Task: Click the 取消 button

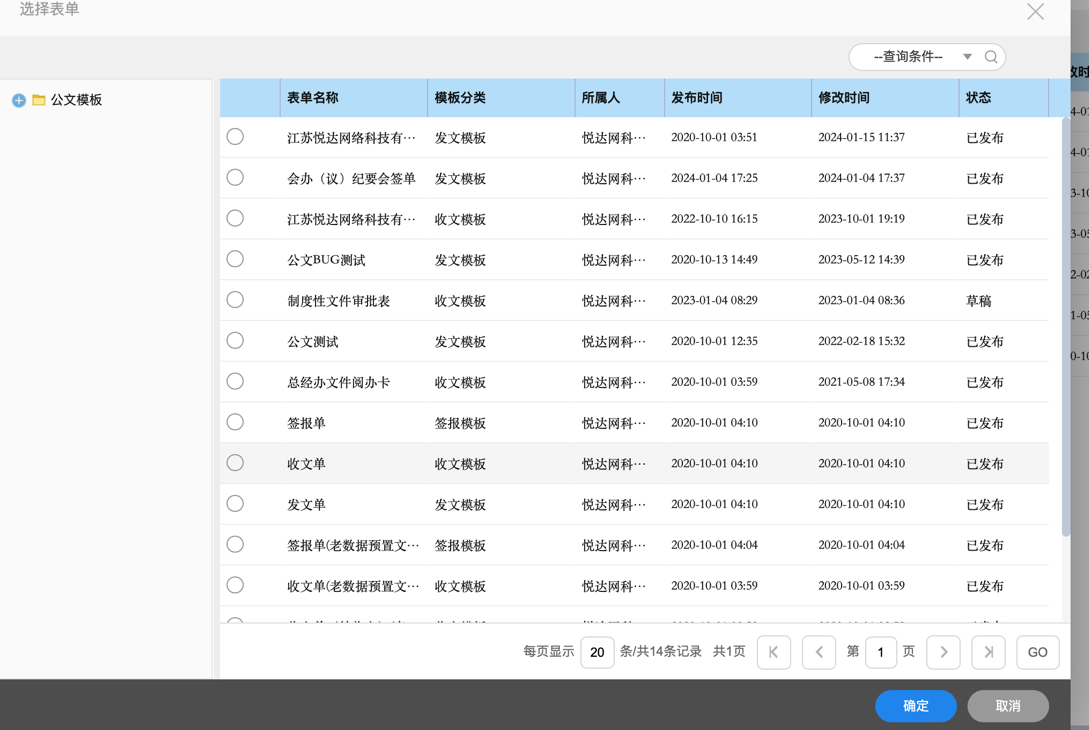Action: pos(1008,706)
